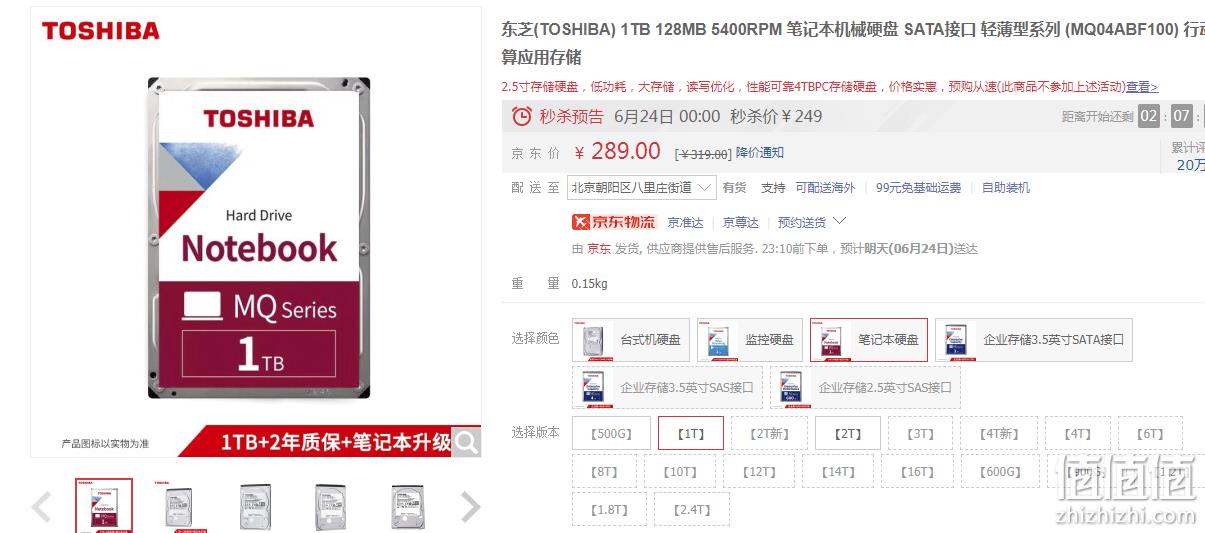Expand the delivery services chevron after 预约送货
Screen dimensions: 1205x533
tap(839, 221)
